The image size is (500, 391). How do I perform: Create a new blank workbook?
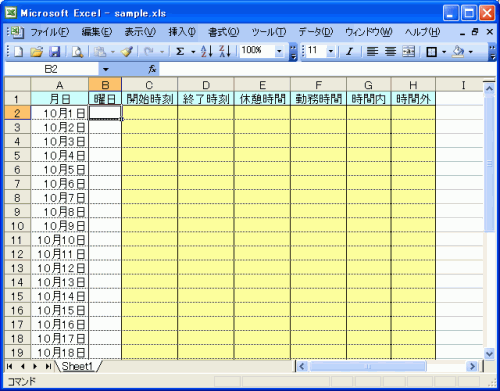click(18, 52)
